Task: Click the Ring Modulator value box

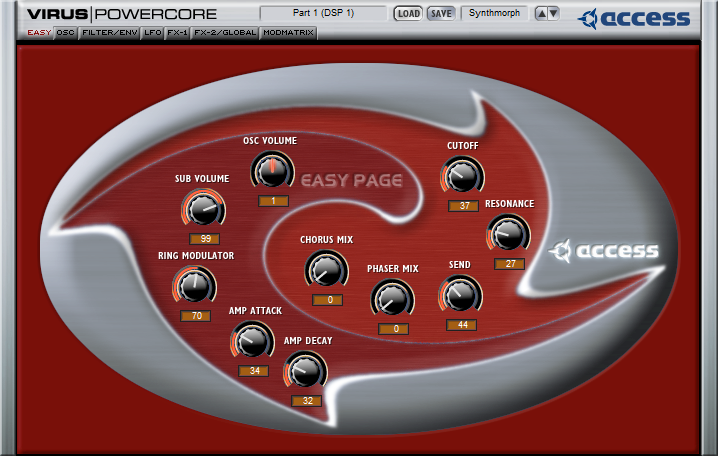Action: coord(196,316)
